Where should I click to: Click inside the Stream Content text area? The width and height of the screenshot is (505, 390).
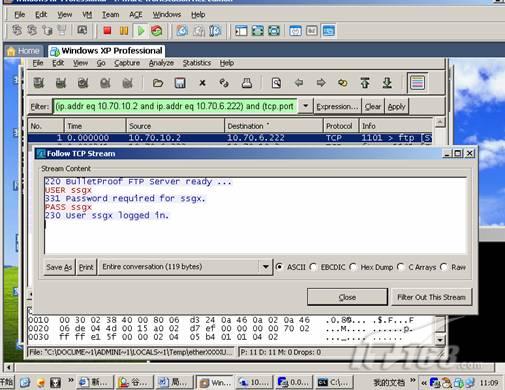255,215
